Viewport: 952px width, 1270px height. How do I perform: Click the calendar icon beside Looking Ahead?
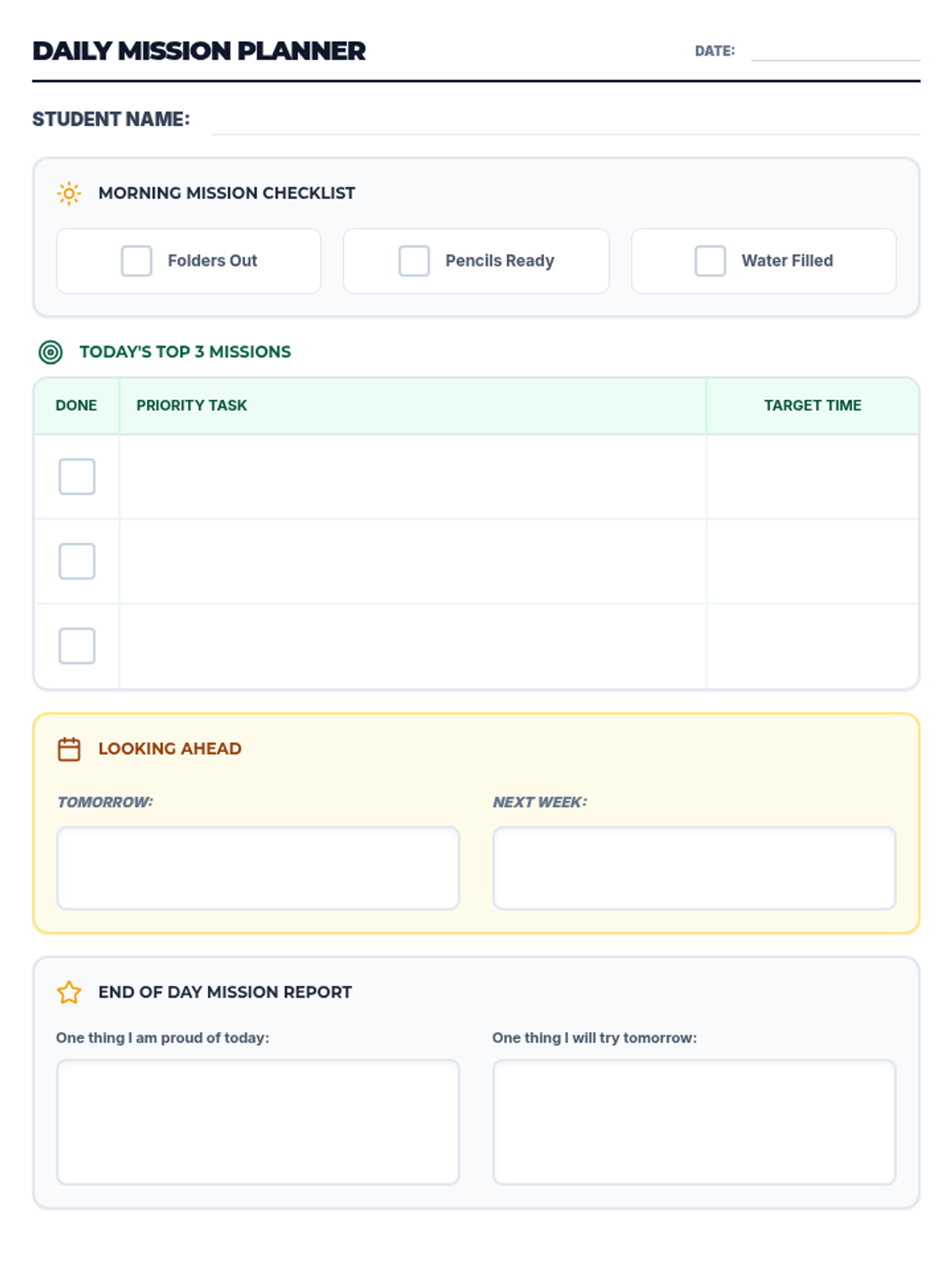coord(69,749)
